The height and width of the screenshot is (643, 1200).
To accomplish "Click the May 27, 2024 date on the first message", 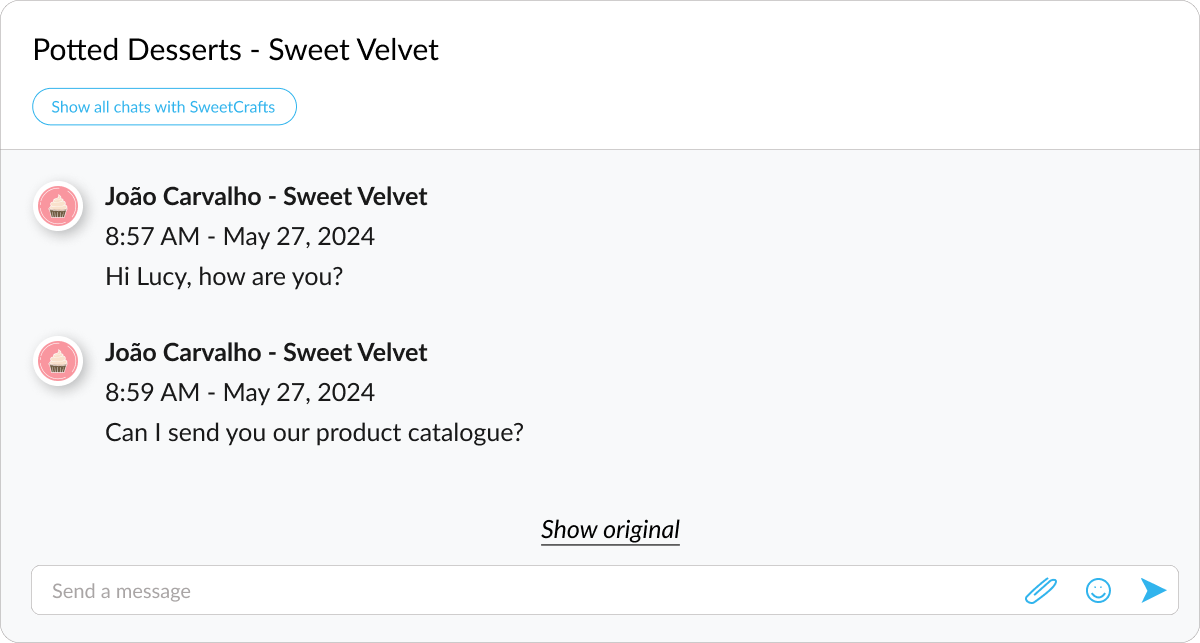I will point(299,237).
